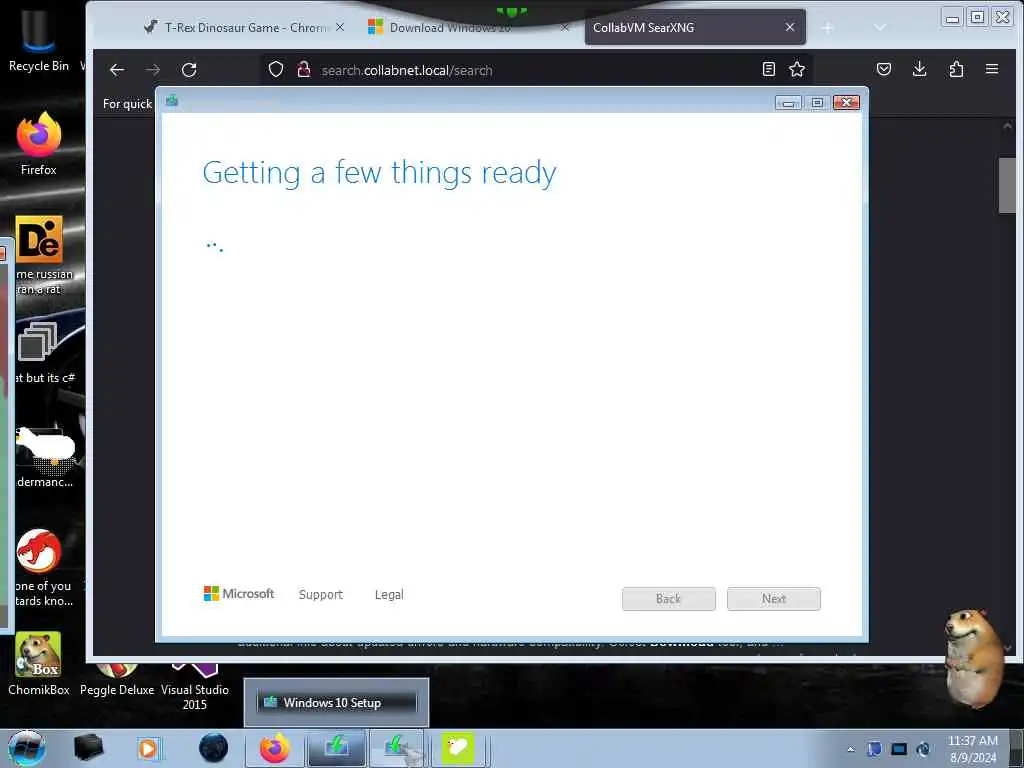Viewport: 1024px width, 768px height.
Task: Select the yellow De desktop icon
Action: click(39, 240)
